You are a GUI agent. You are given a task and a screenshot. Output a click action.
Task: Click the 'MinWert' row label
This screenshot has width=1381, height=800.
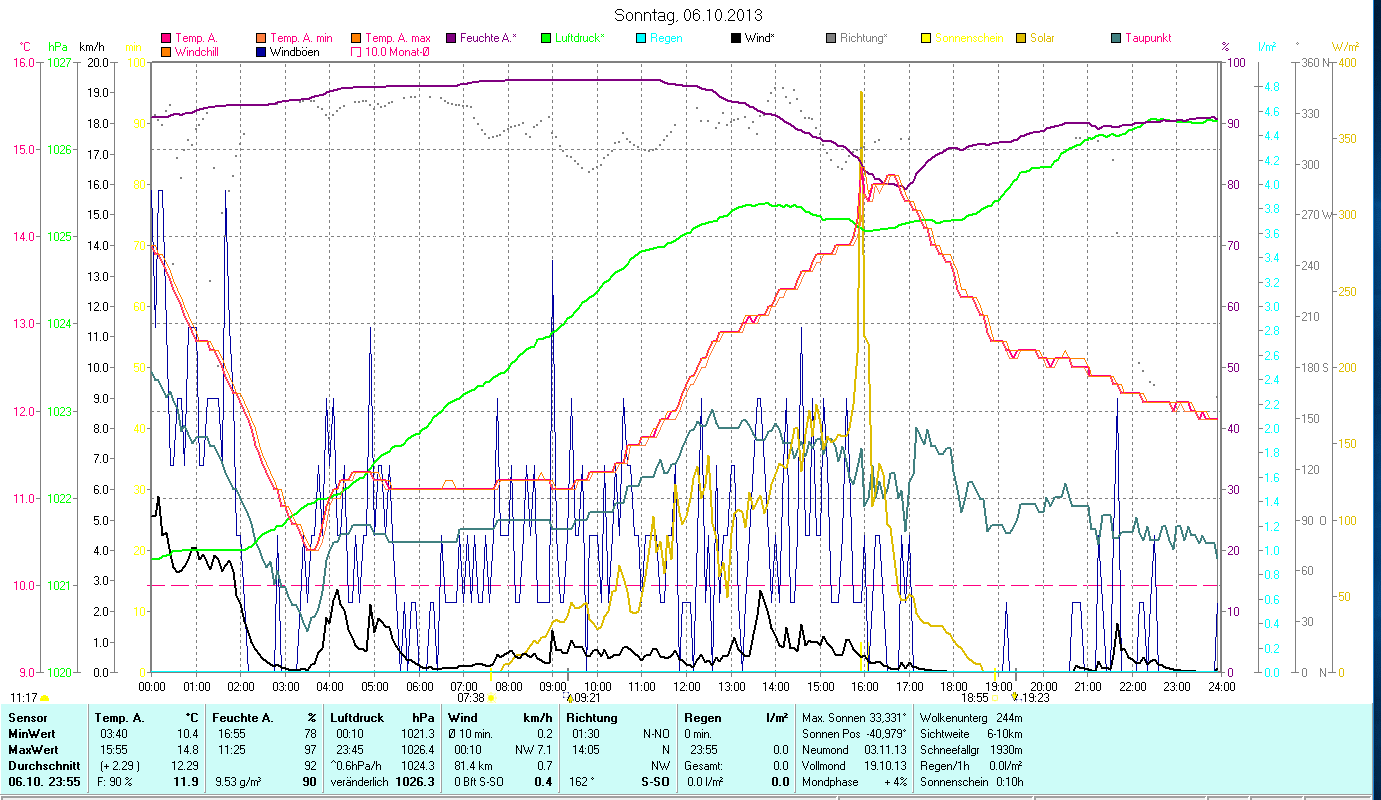point(30,734)
